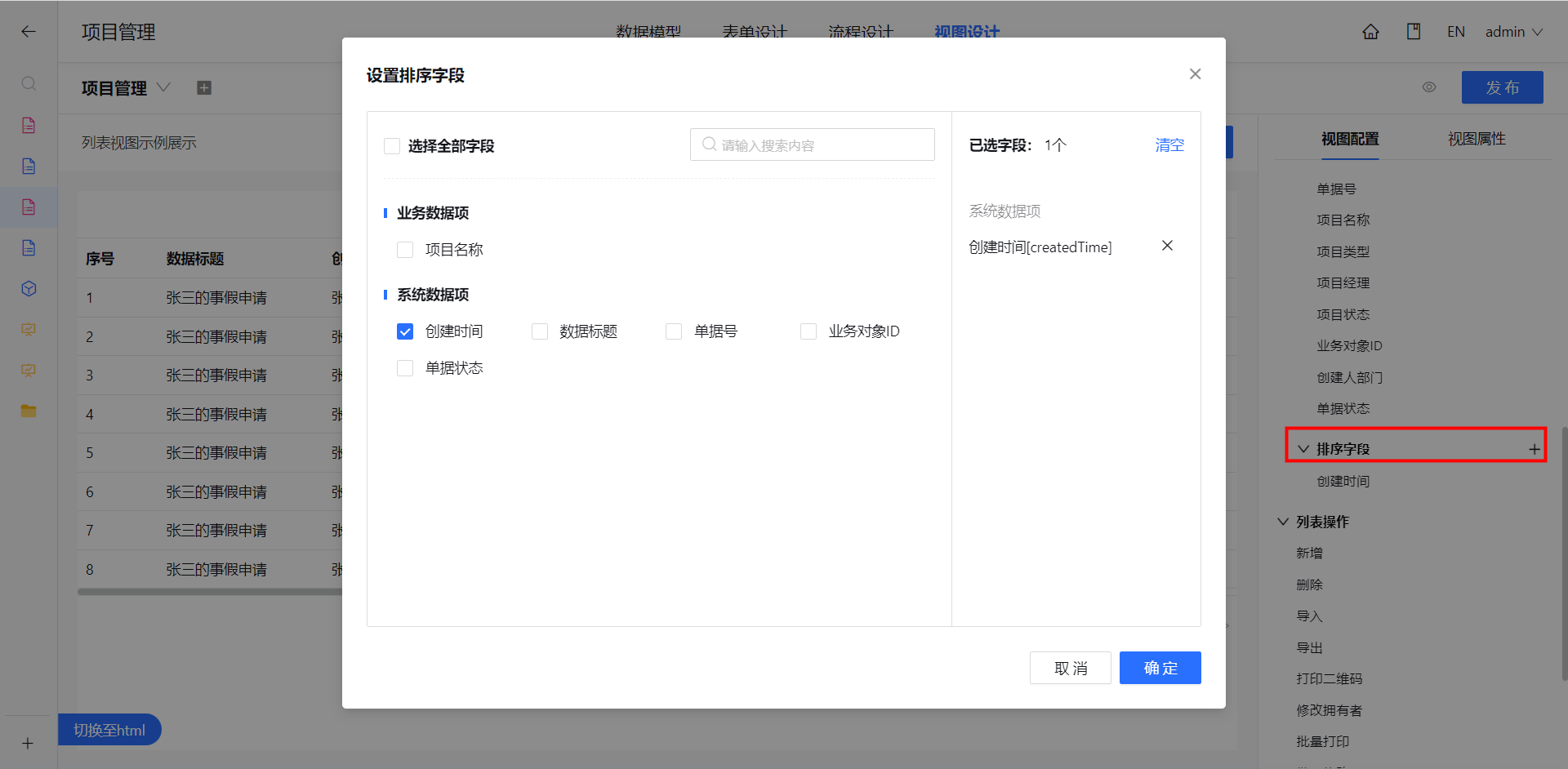Select 创建时间 under 排序字段
Image resolution: width=1568 pixels, height=769 pixels.
click(x=1343, y=481)
